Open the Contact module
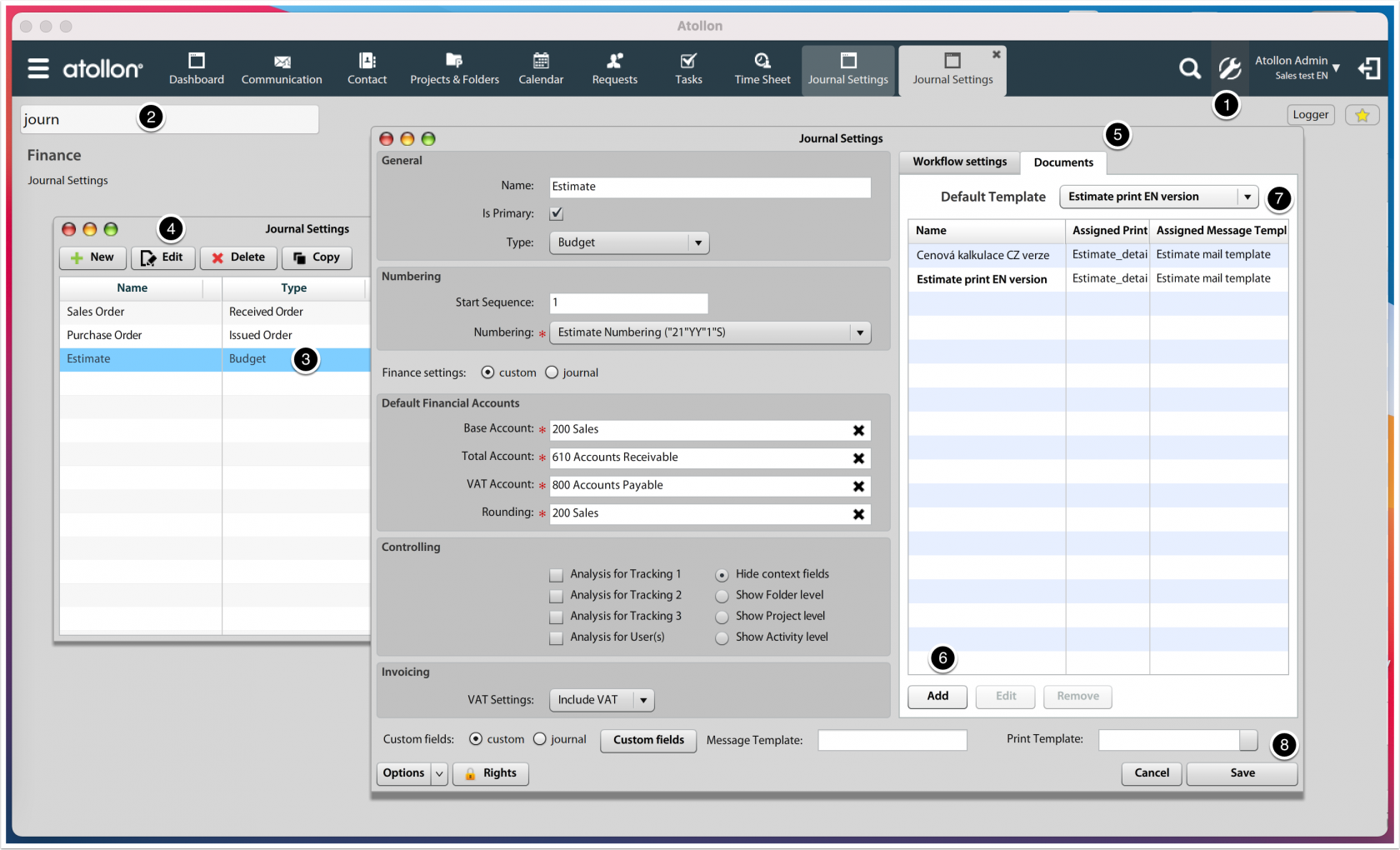Image resolution: width=1400 pixels, height=850 pixels. [367, 69]
